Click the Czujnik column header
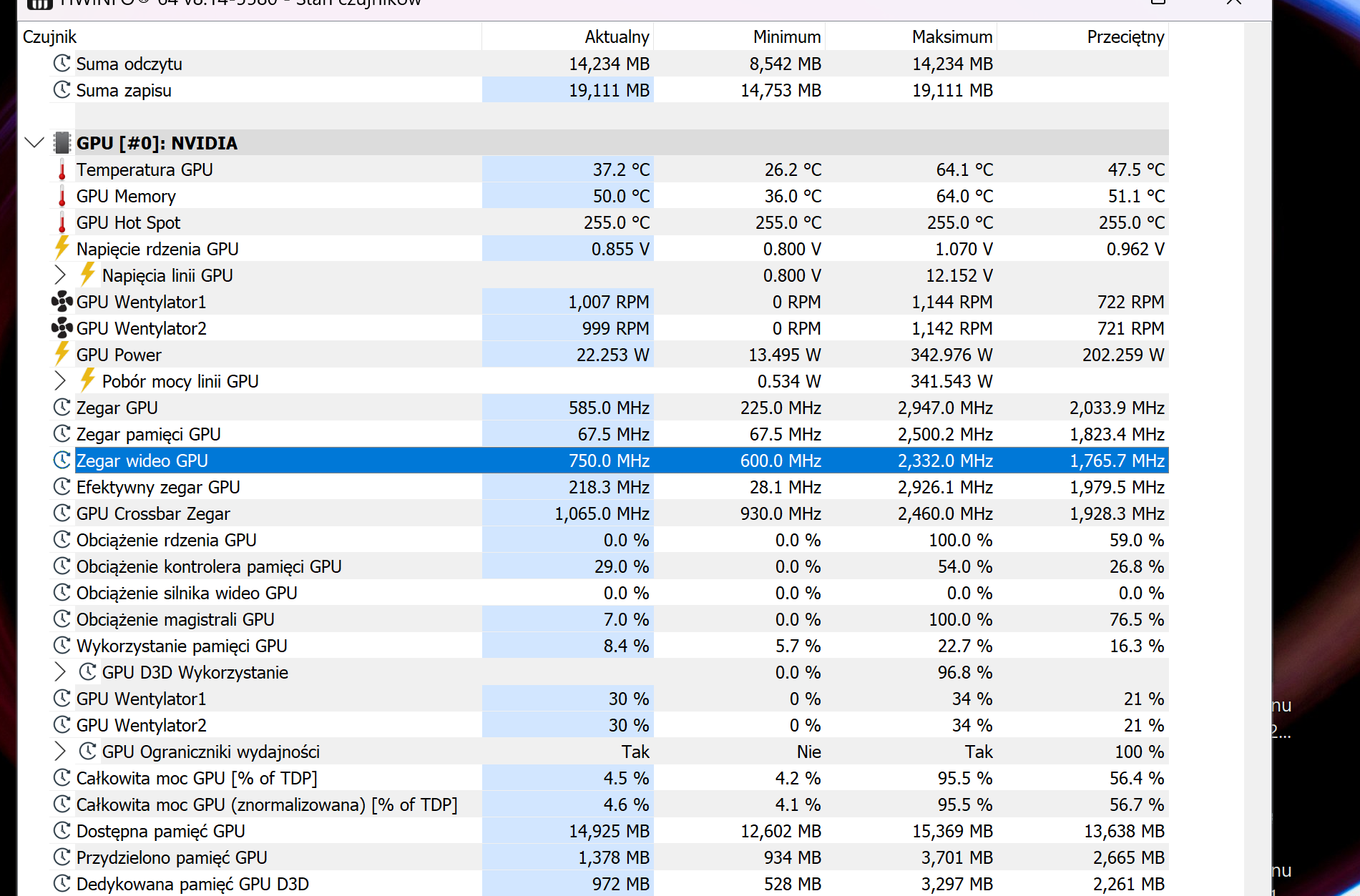1360x896 pixels. pyautogui.click(x=50, y=37)
